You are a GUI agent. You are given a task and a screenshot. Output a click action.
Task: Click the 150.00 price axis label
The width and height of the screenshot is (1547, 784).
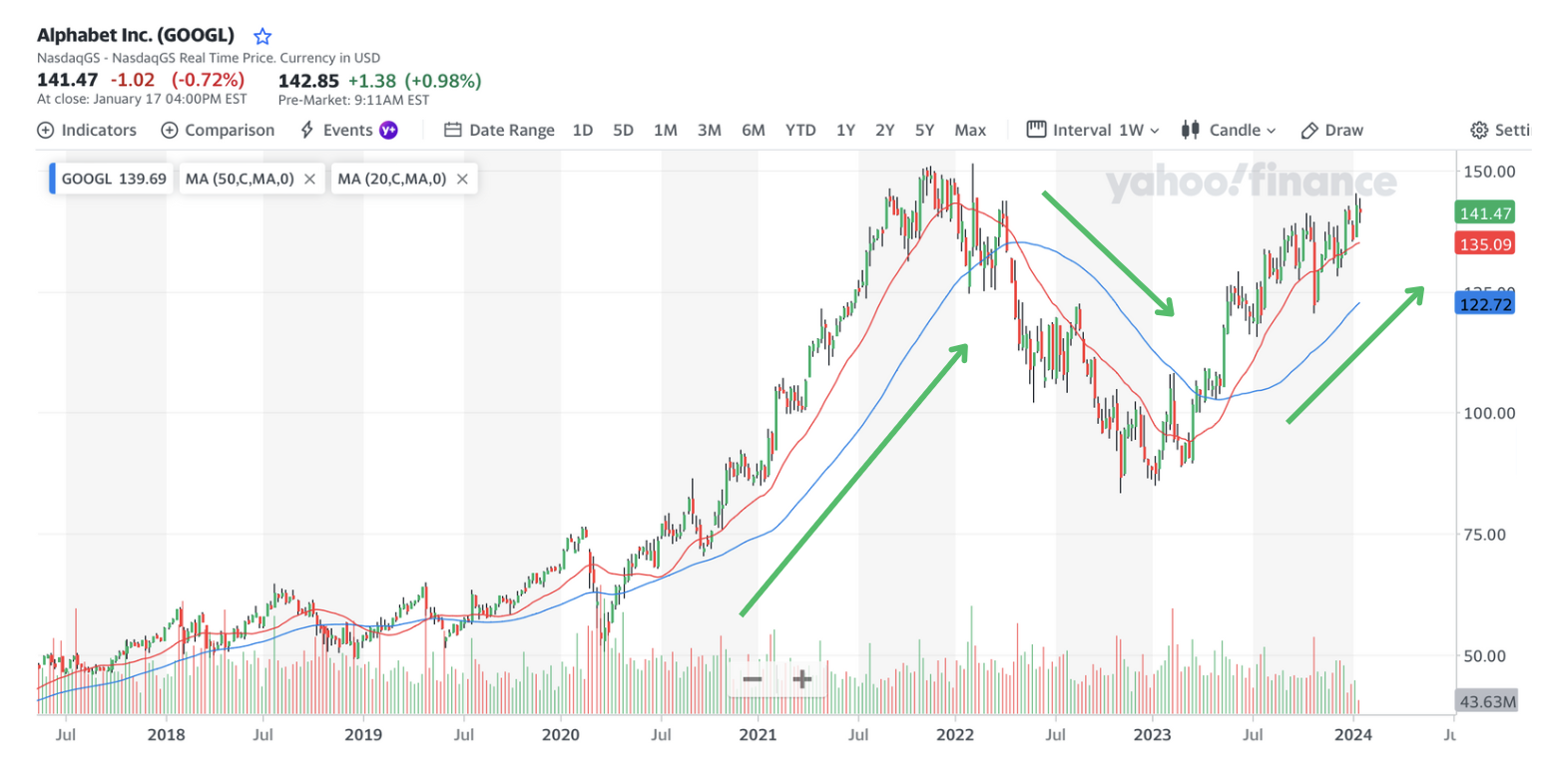(1489, 172)
